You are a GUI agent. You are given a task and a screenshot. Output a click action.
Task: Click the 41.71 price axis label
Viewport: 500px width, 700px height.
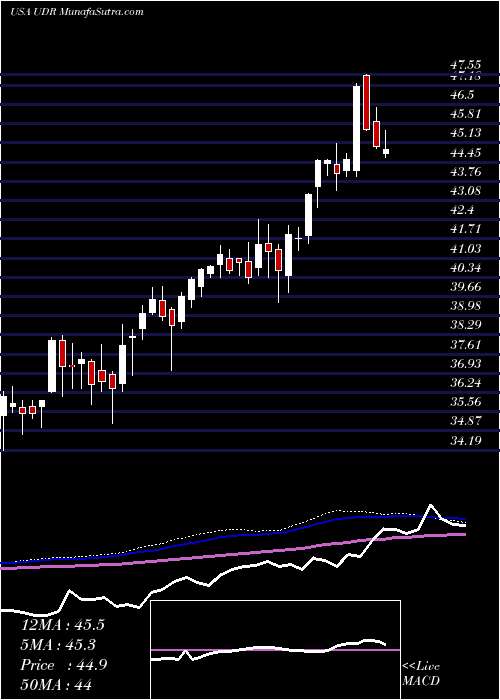coord(466,229)
